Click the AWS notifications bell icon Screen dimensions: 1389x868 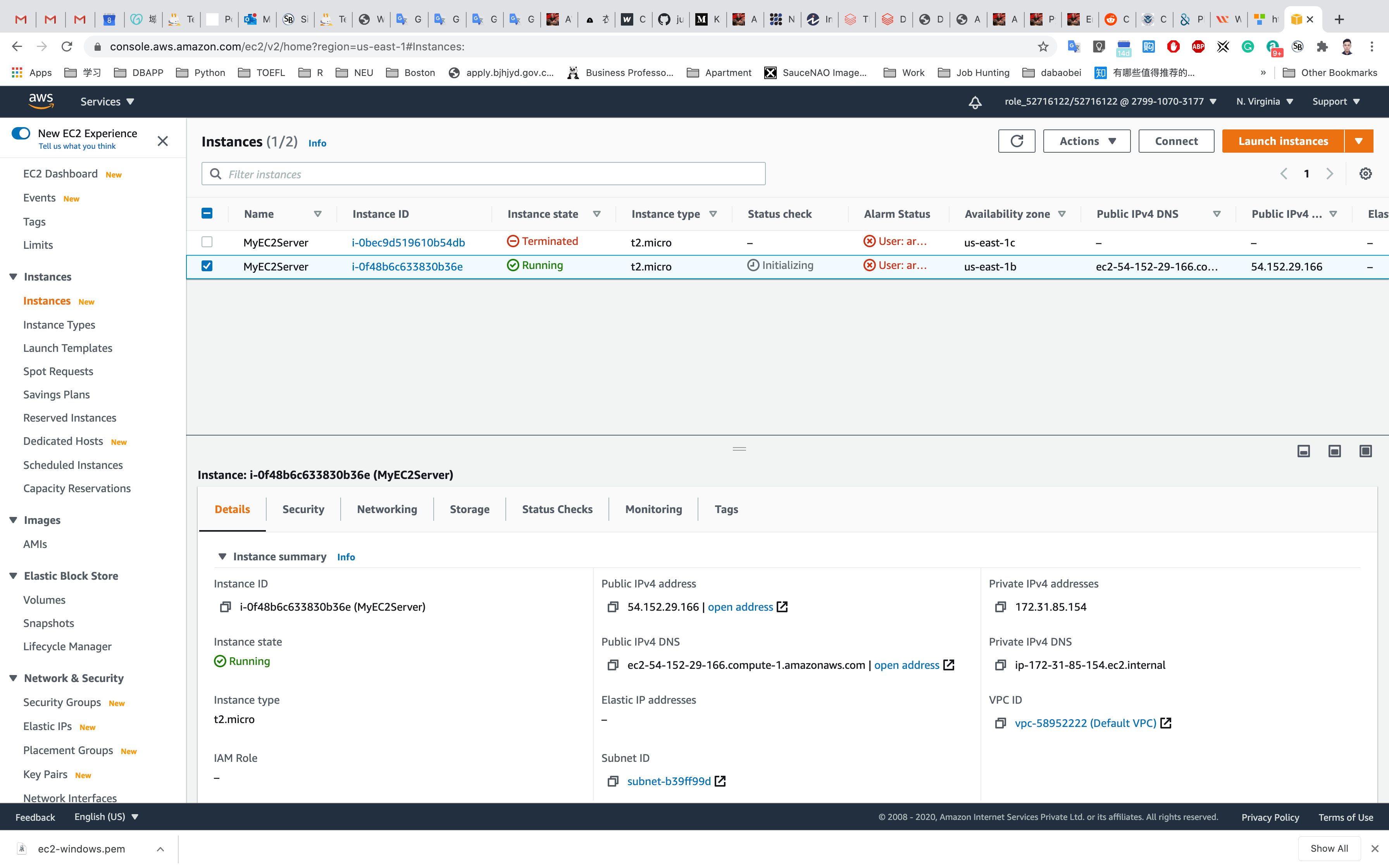click(975, 102)
